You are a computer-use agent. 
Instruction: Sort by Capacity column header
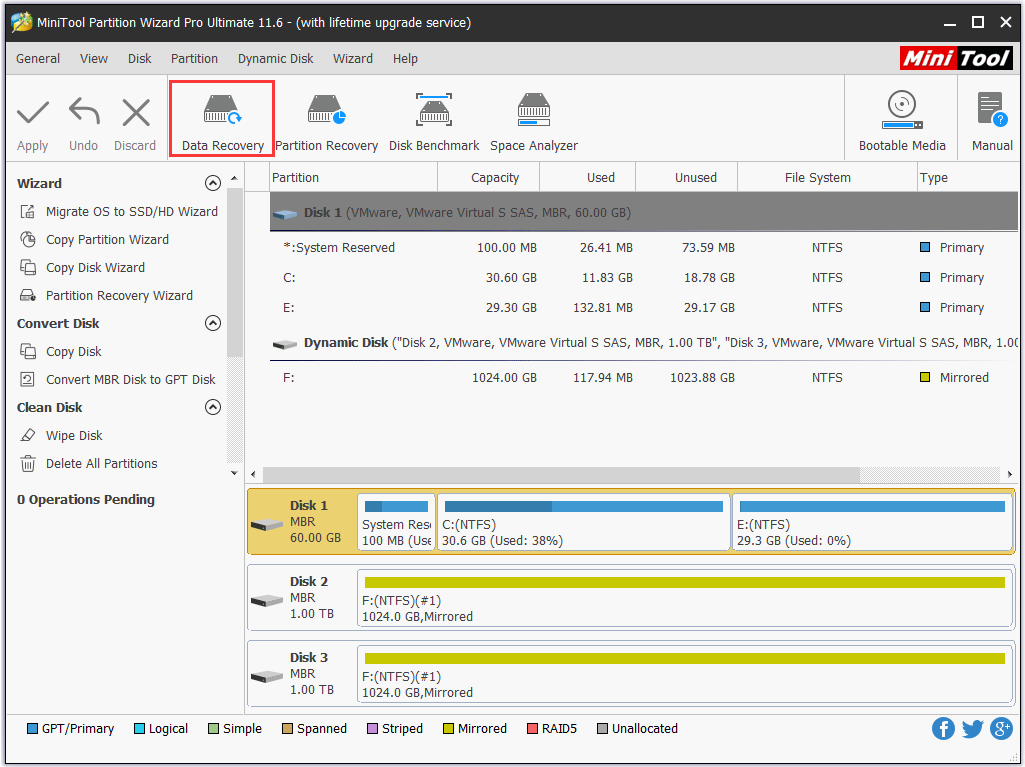tap(488, 178)
